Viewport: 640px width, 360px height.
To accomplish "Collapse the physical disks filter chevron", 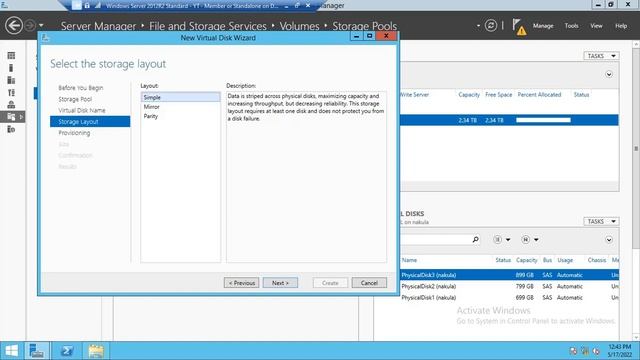I will coord(609,240).
